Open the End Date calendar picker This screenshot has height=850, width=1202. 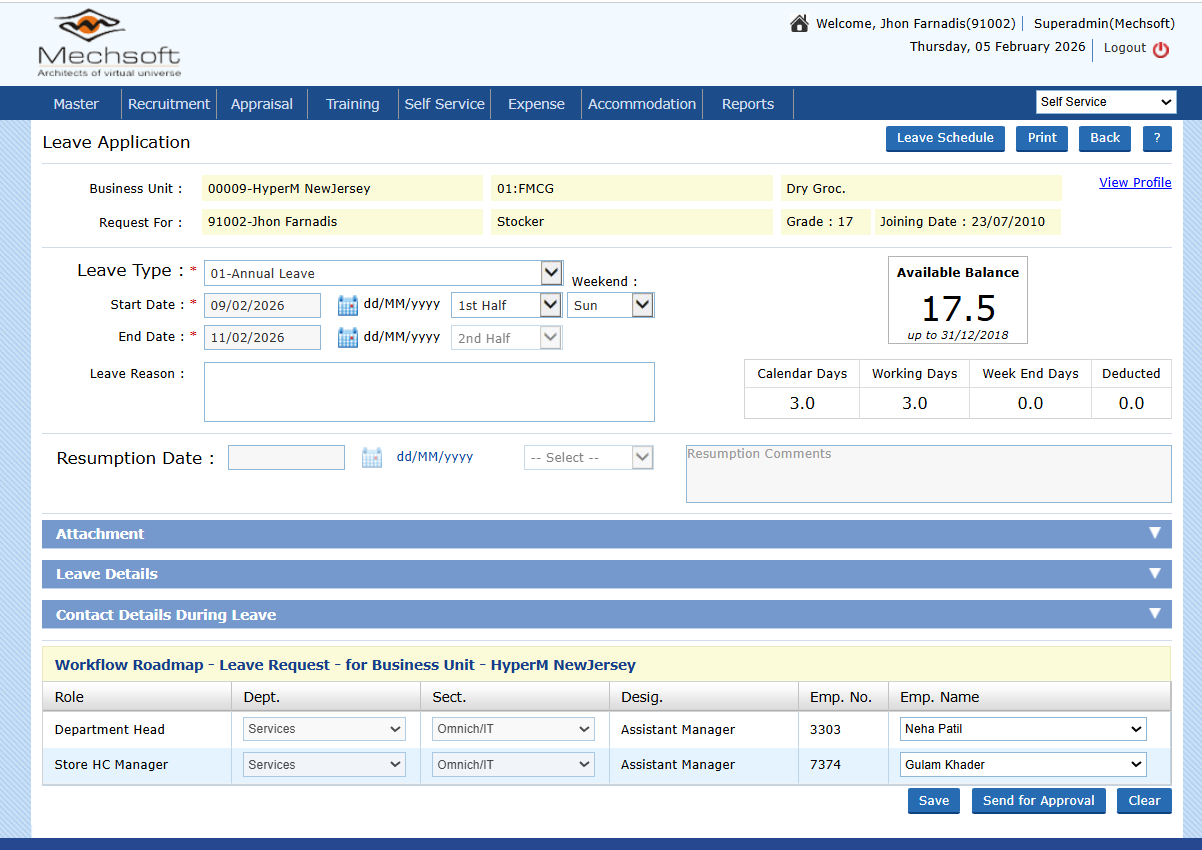(x=348, y=338)
